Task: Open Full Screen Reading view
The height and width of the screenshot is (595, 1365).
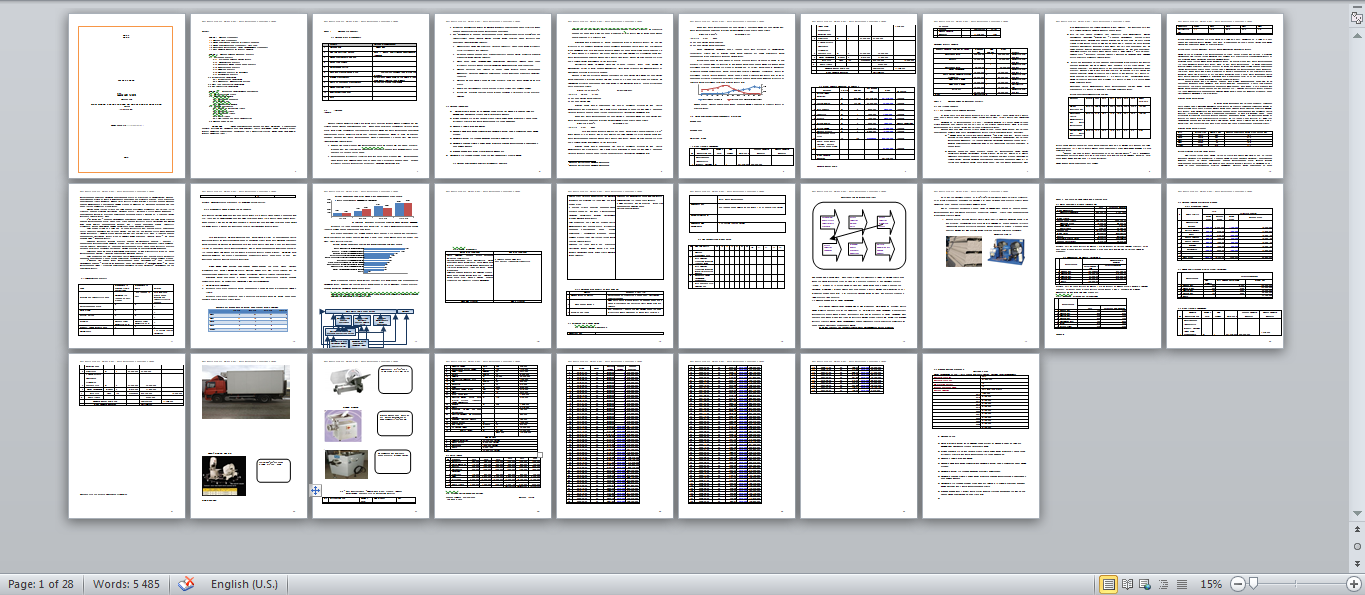Action: click(1128, 584)
